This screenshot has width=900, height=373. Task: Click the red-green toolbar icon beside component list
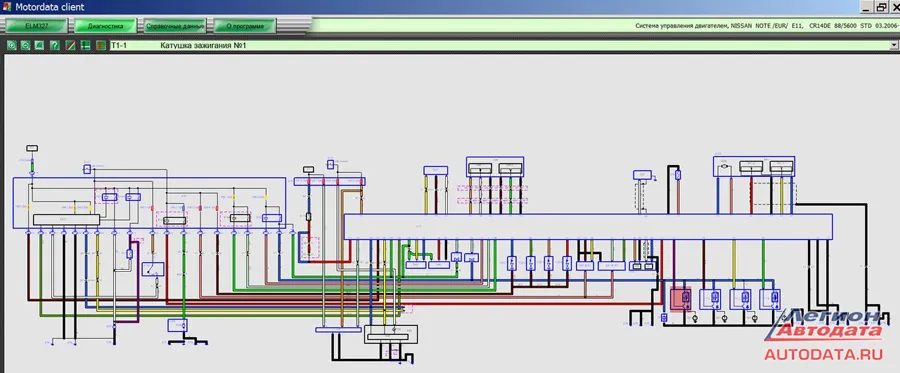100,45
